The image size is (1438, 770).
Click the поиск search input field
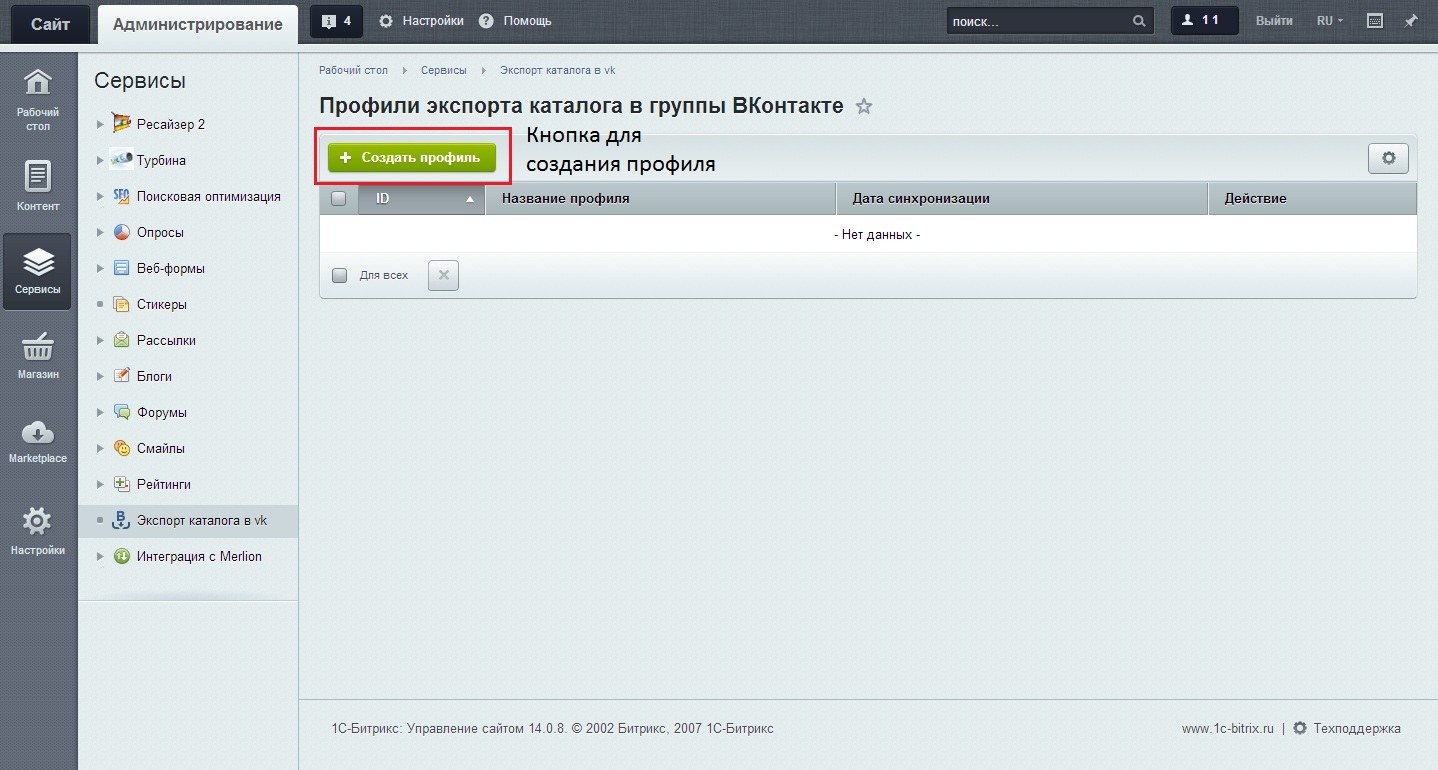[1040, 19]
